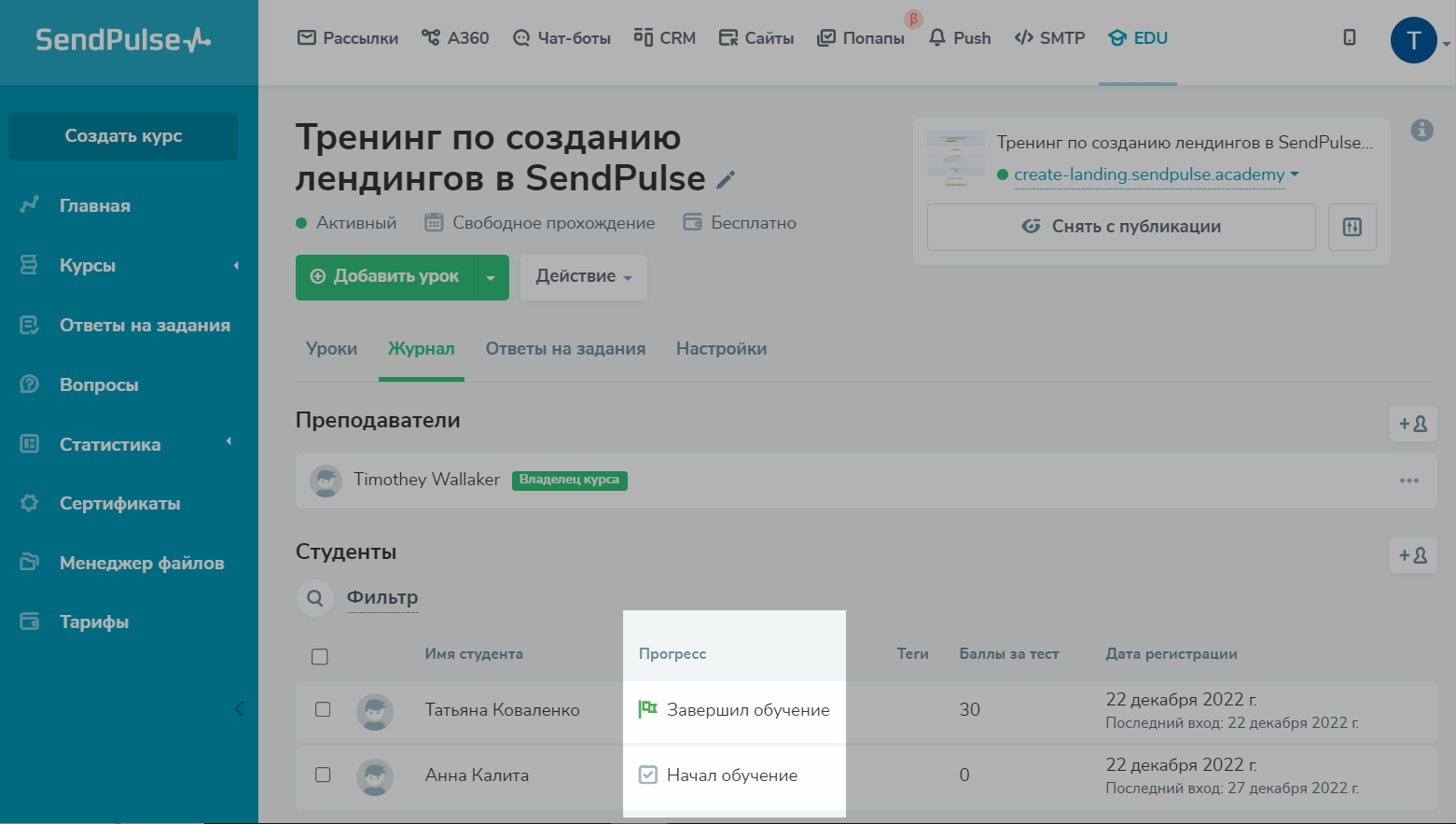The width and height of the screenshot is (1456, 824).
Task: Click the student search magnifier icon
Action: pyautogui.click(x=315, y=598)
